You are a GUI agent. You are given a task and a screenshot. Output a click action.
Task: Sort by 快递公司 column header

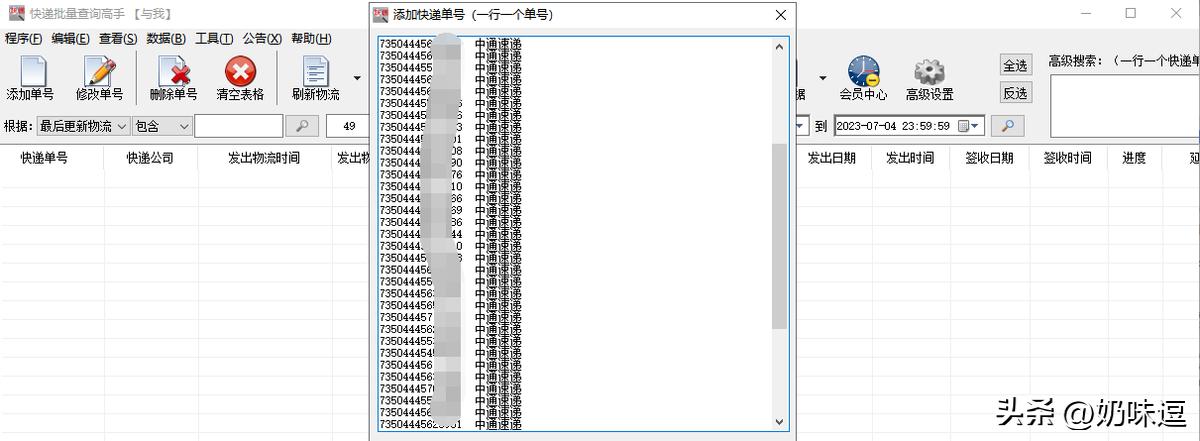click(150, 158)
